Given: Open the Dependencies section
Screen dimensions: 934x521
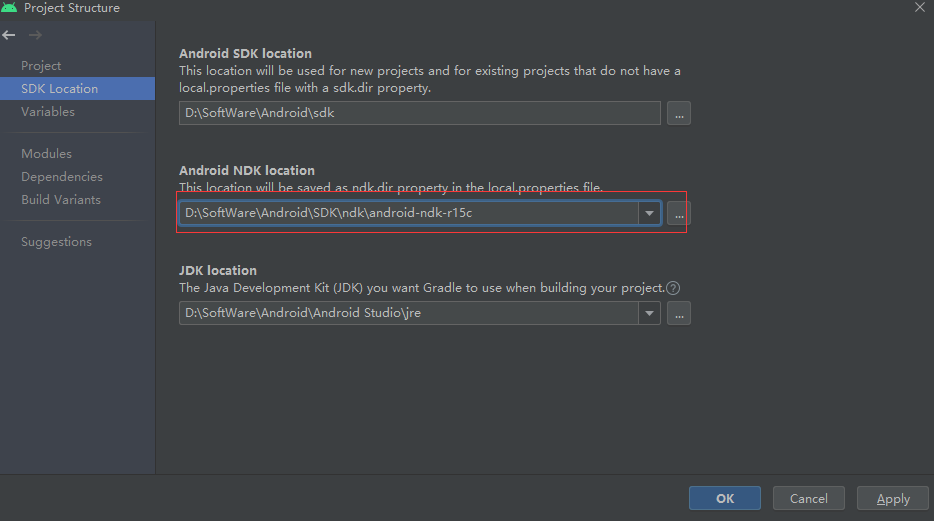Looking at the screenshot, I should [62, 177].
